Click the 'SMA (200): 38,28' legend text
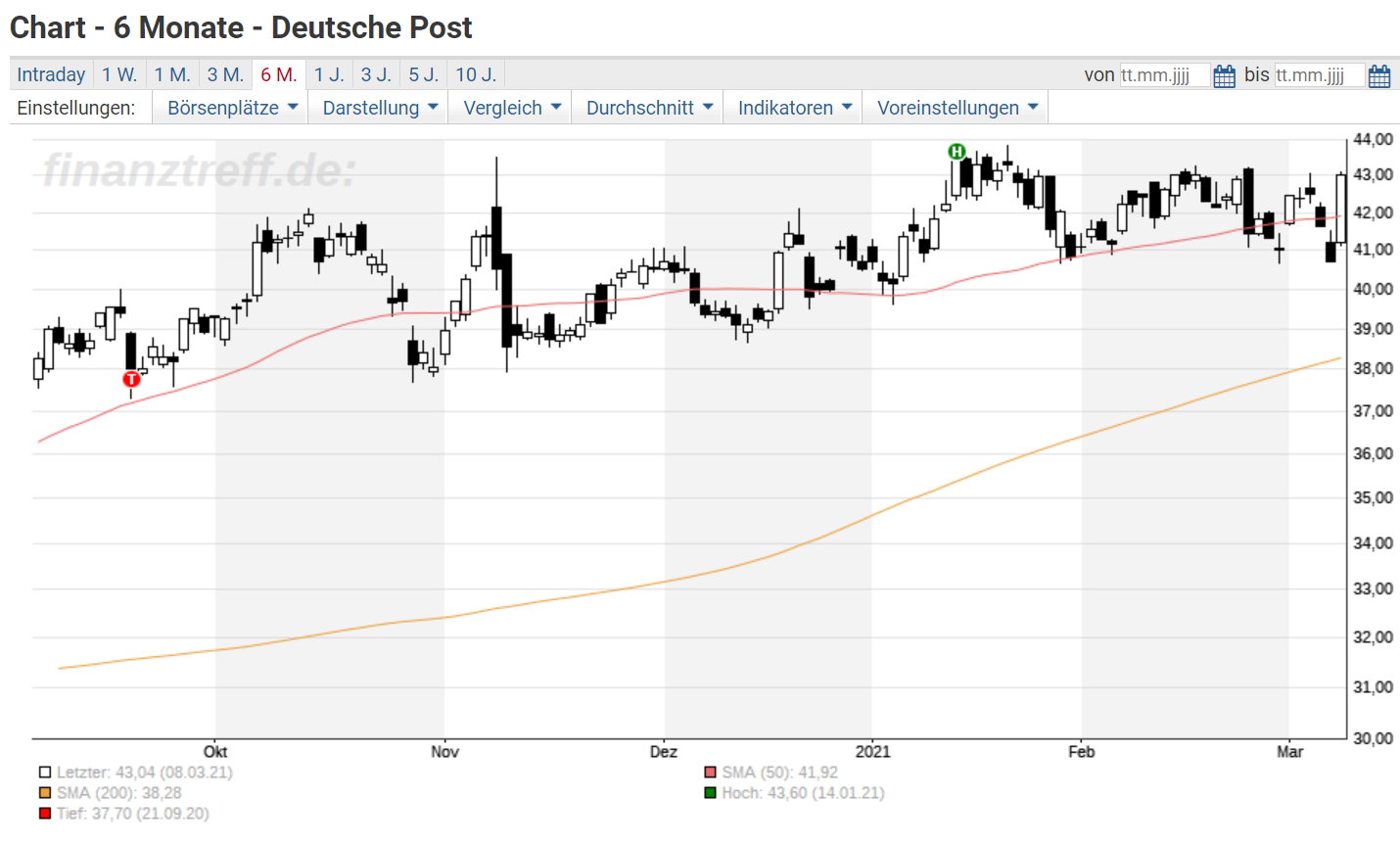This screenshot has height=845, width=1400. [118, 793]
